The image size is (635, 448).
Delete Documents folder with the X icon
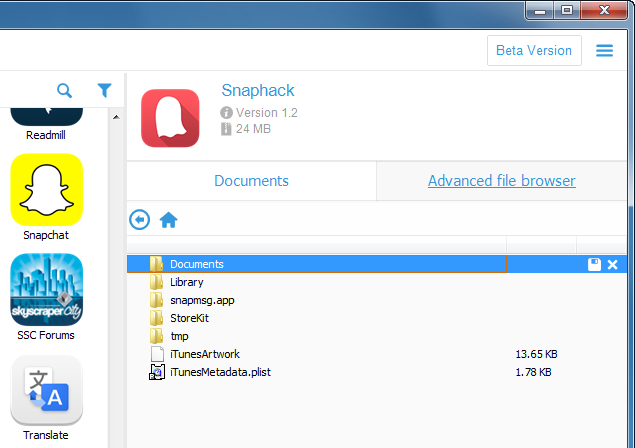(x=612, y=265)
